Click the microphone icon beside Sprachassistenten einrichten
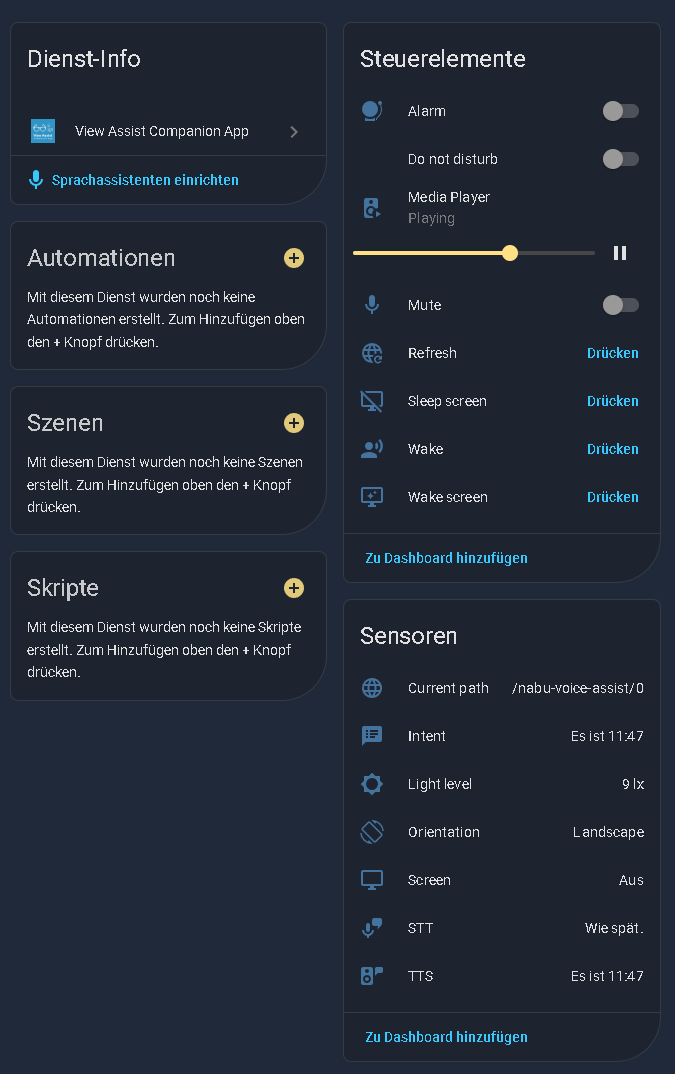This screenshot has width=675, height=1074. tap(36, 180)
